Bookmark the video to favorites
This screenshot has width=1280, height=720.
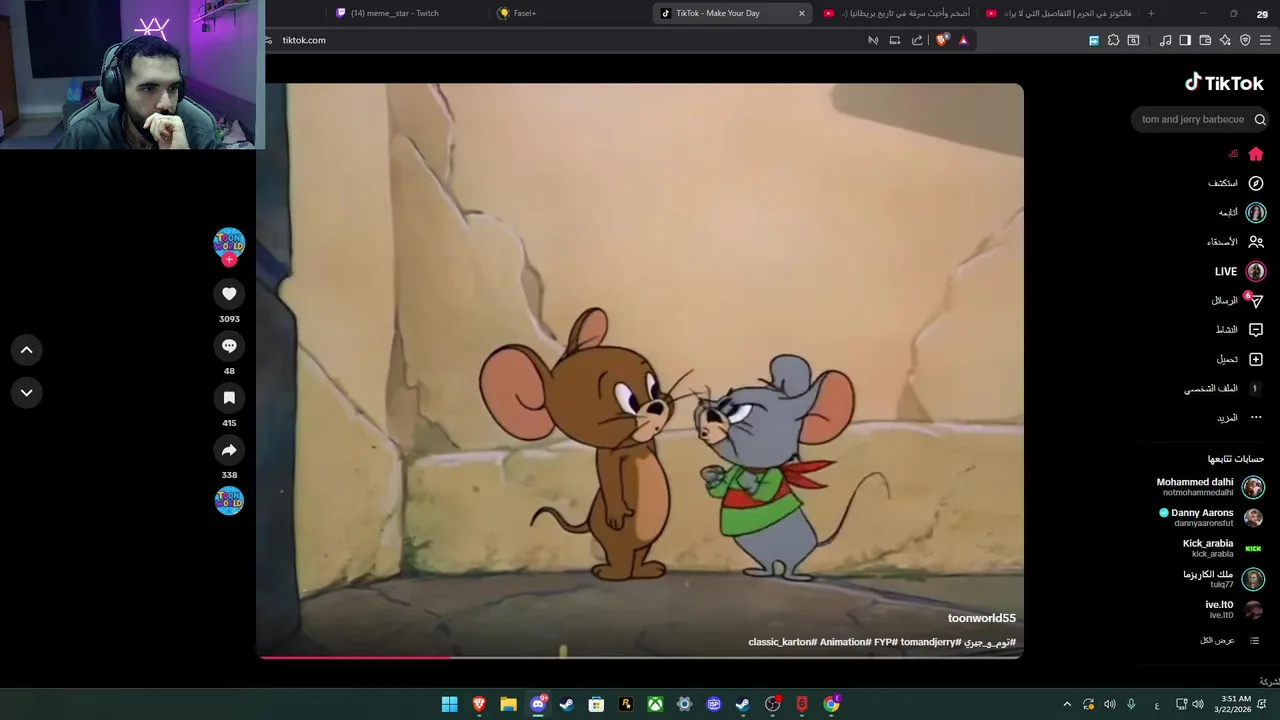pyautogui.click(x=229, y=397)
